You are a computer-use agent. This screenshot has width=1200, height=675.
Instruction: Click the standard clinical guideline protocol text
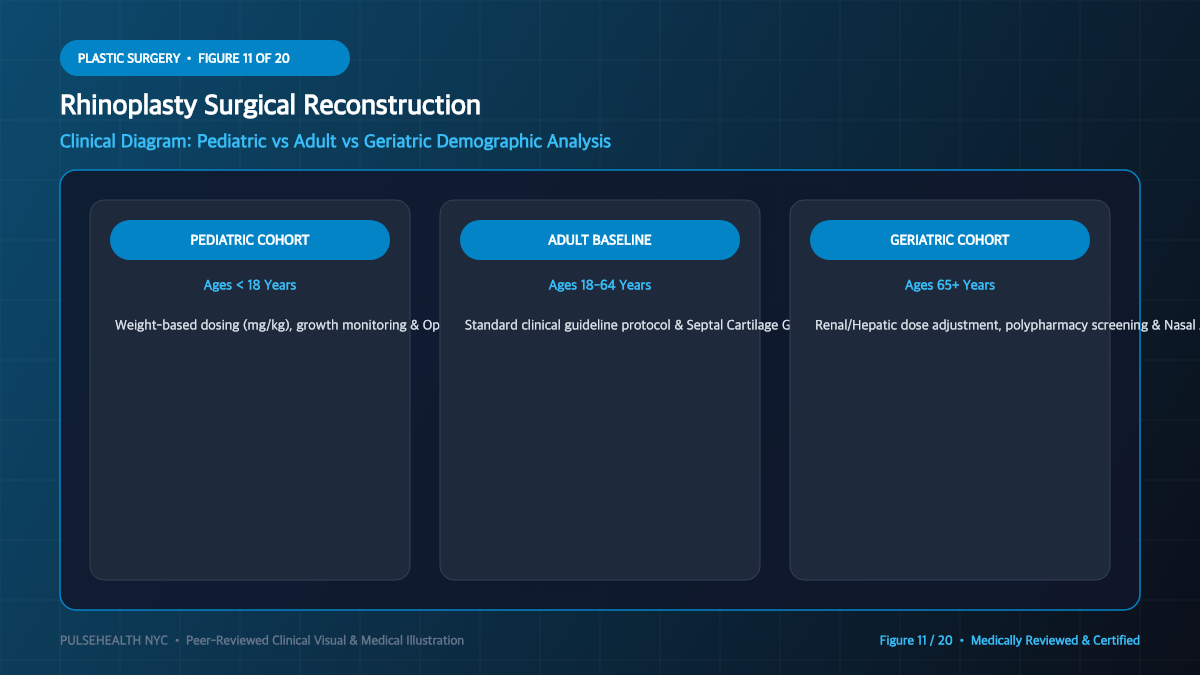pos(628,325)
